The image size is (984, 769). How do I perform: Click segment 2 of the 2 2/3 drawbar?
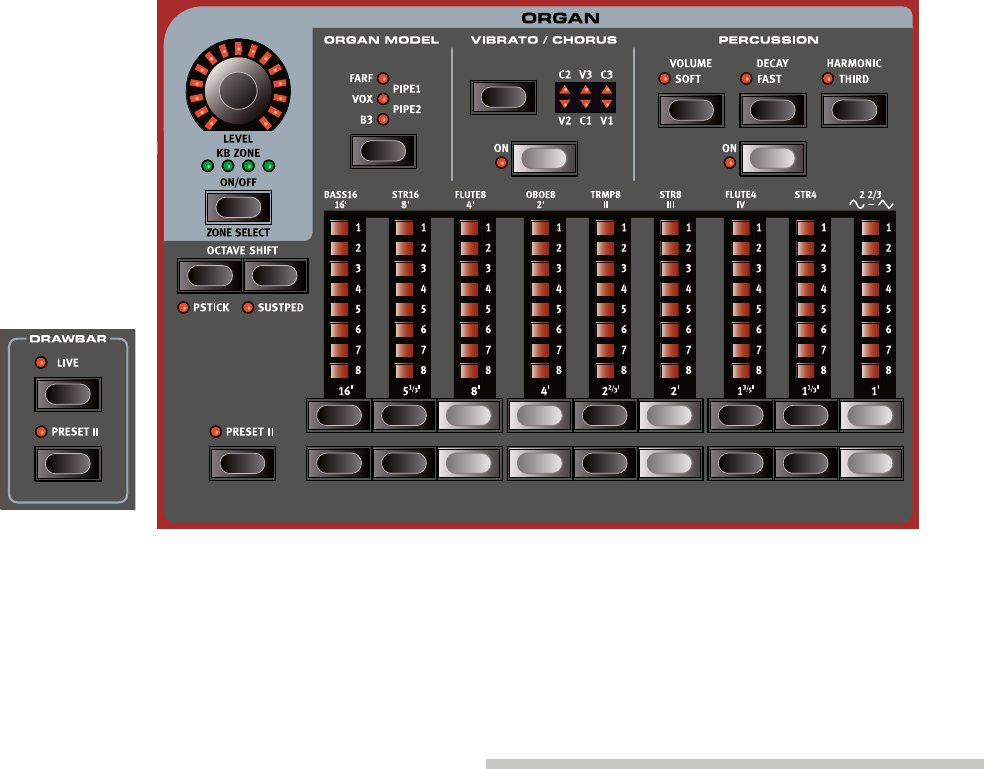pos(871,248)
